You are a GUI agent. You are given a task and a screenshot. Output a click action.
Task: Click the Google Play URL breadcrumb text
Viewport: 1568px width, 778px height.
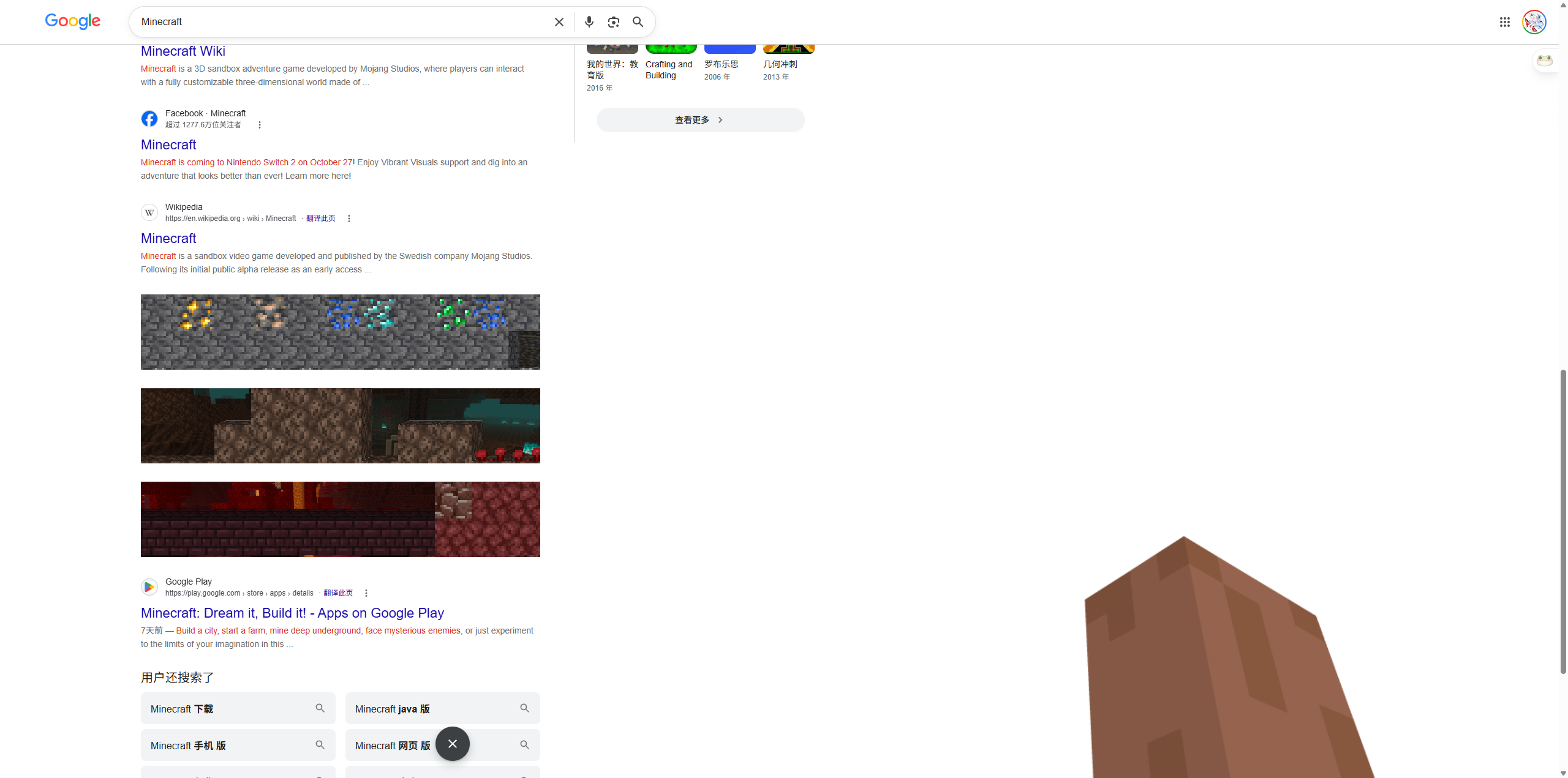pyautogui.click(x=239, y=593)
